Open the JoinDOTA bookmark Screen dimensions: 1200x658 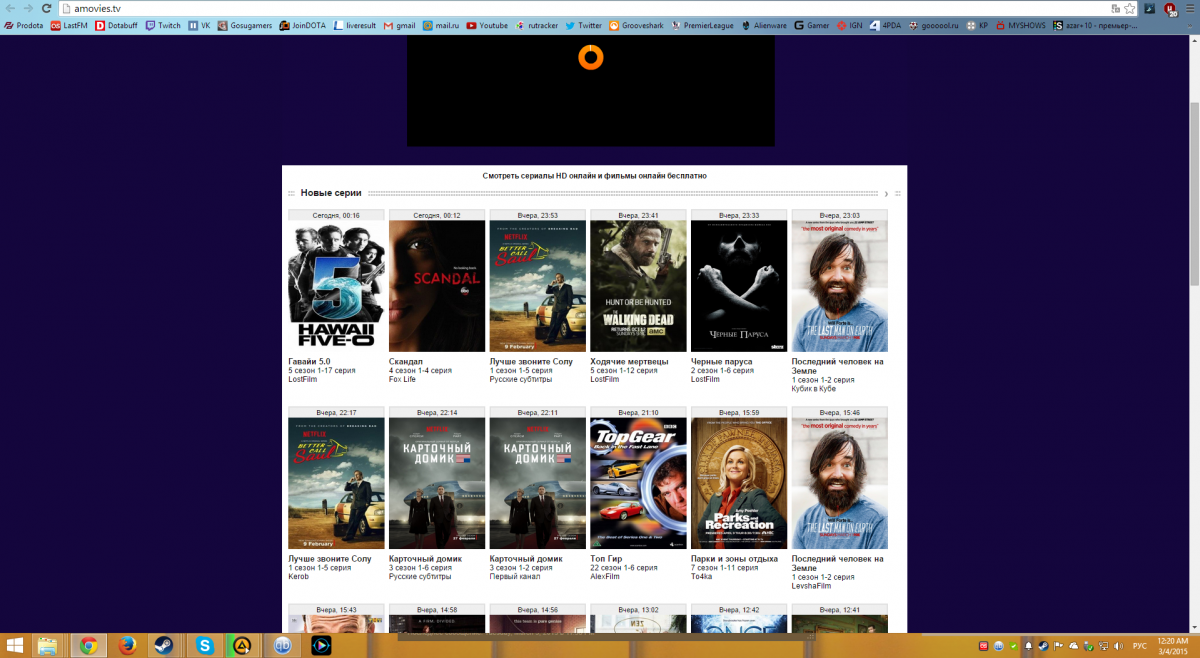pos(303,25)
